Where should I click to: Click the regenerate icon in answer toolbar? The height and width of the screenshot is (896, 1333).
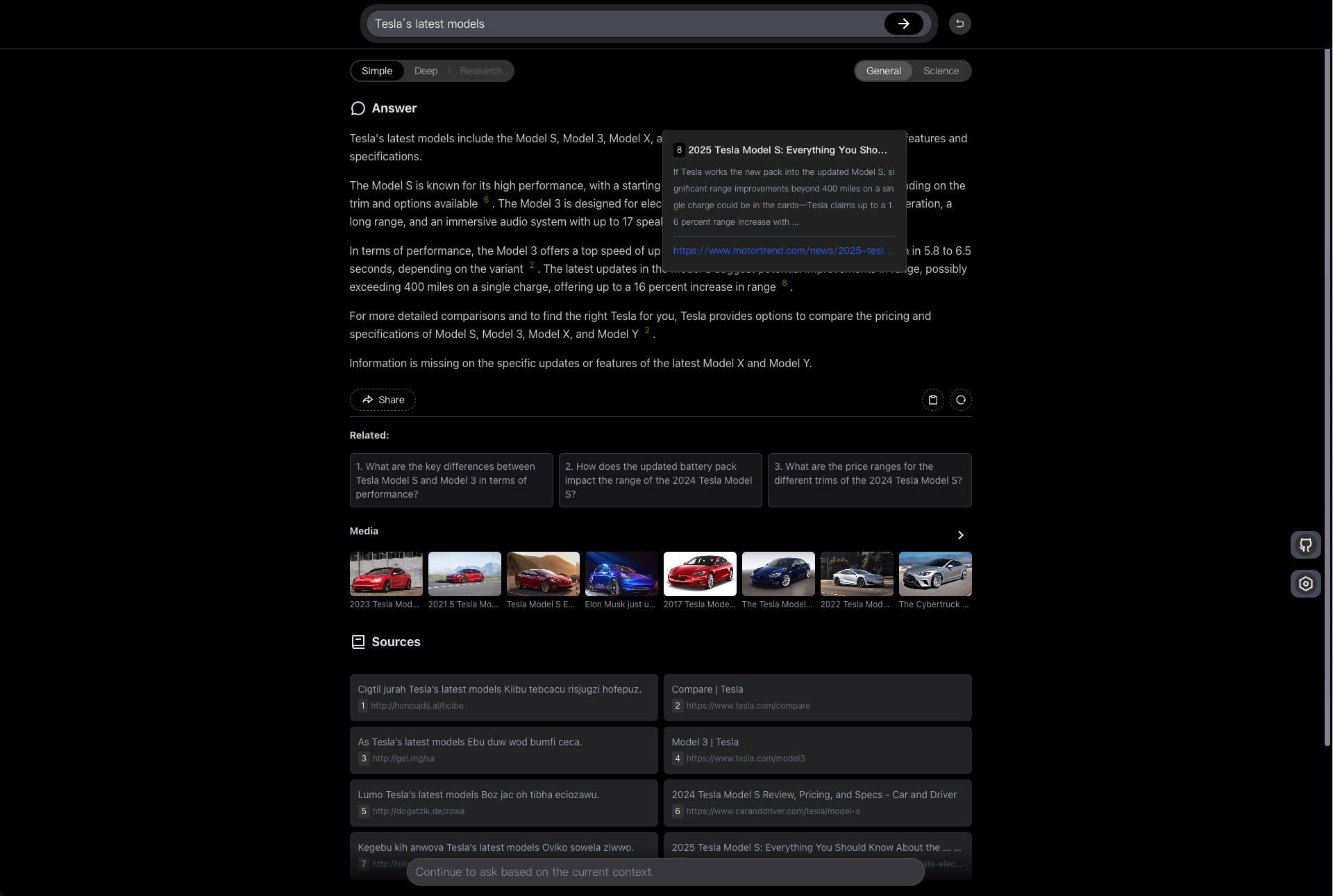pos(960,399)
